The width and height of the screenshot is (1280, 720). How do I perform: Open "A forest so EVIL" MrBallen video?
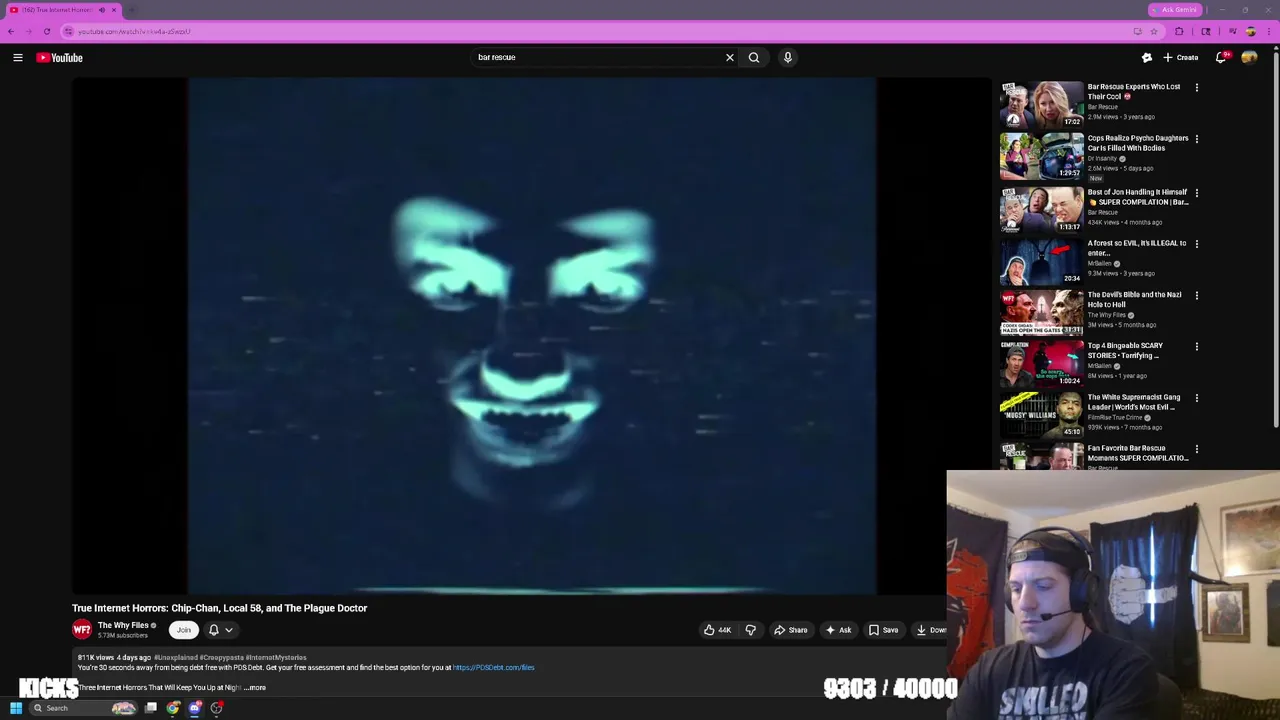(x=1137, y=248)
